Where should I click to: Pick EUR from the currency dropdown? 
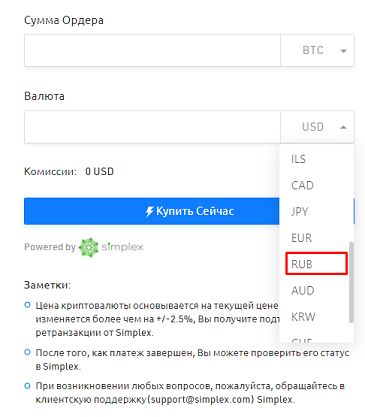tap(317, 238)
